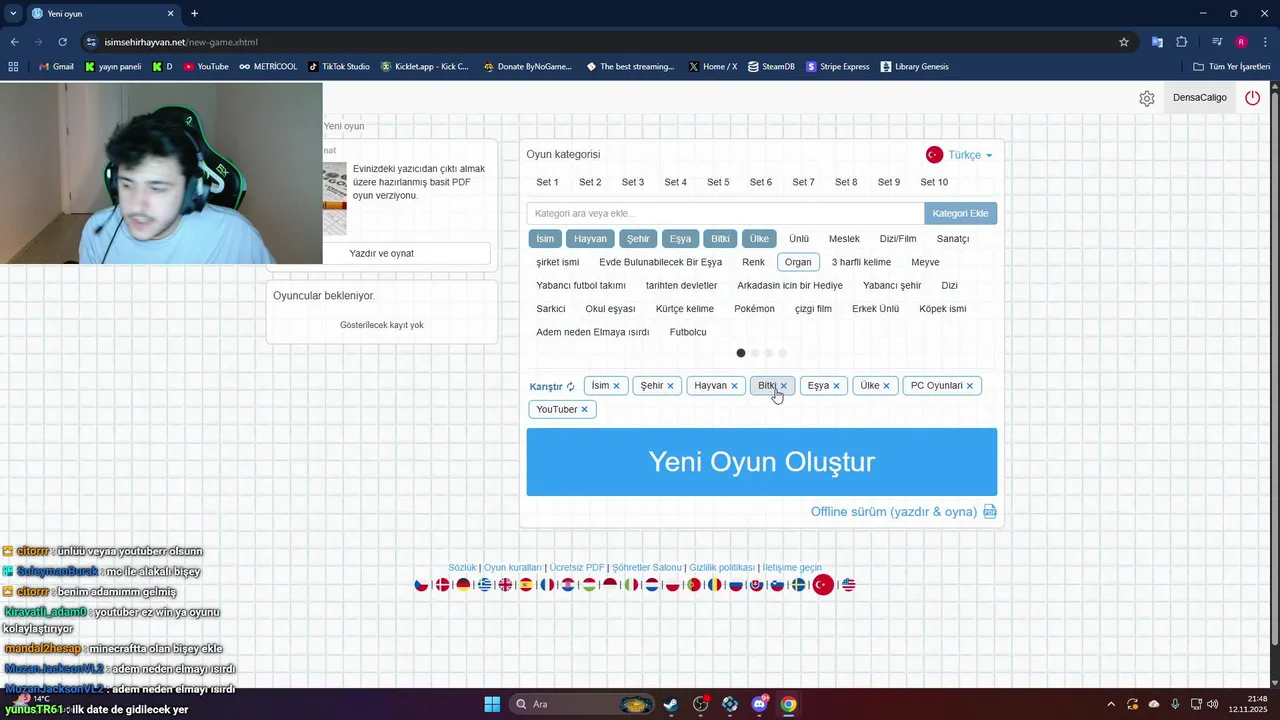Toggle the Renk category chip
The width and height of the screenshot is (1280, 720).
tap(753, 262)
